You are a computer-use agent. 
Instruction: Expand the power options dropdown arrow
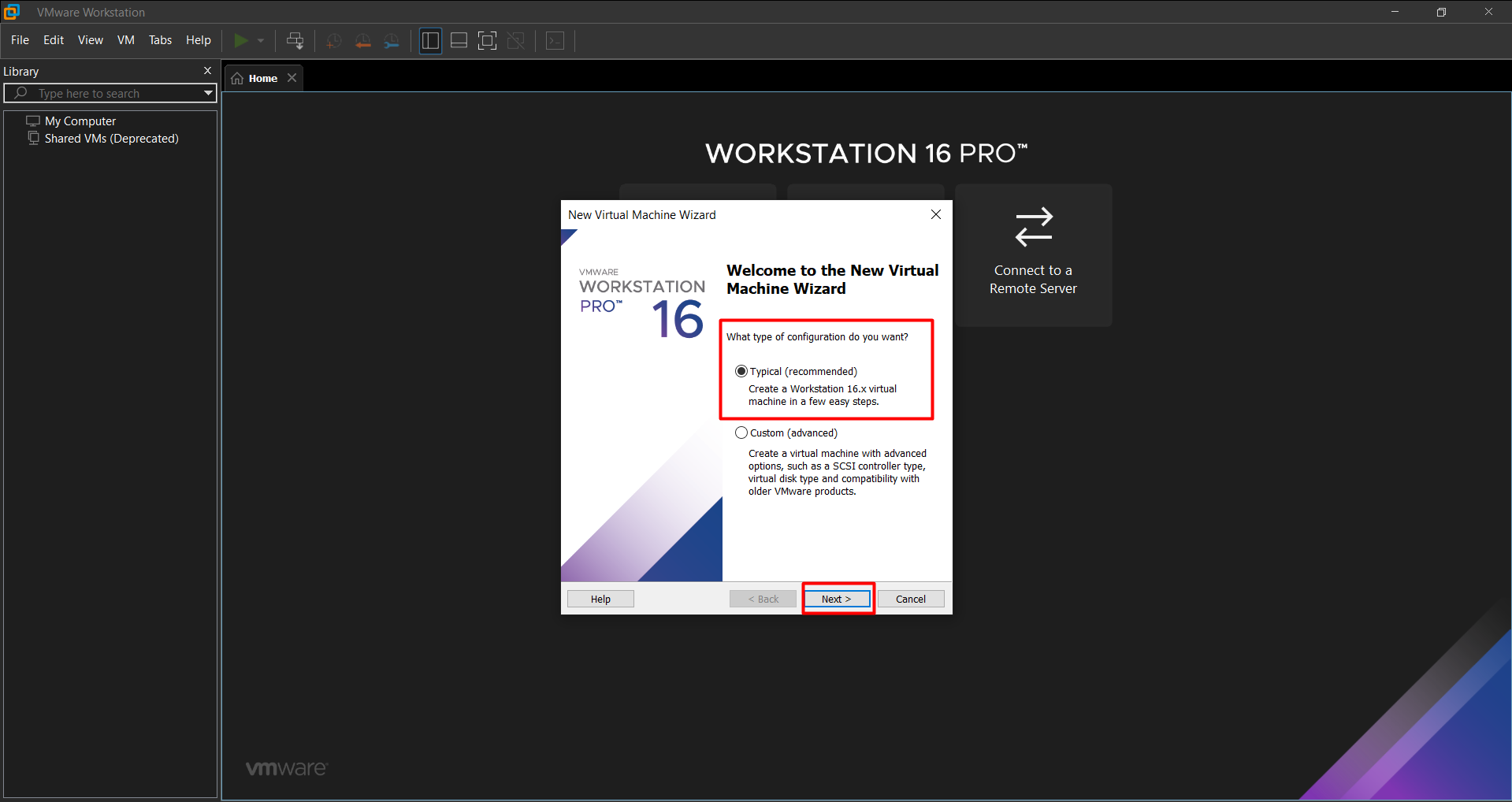(x=261, y=41)
